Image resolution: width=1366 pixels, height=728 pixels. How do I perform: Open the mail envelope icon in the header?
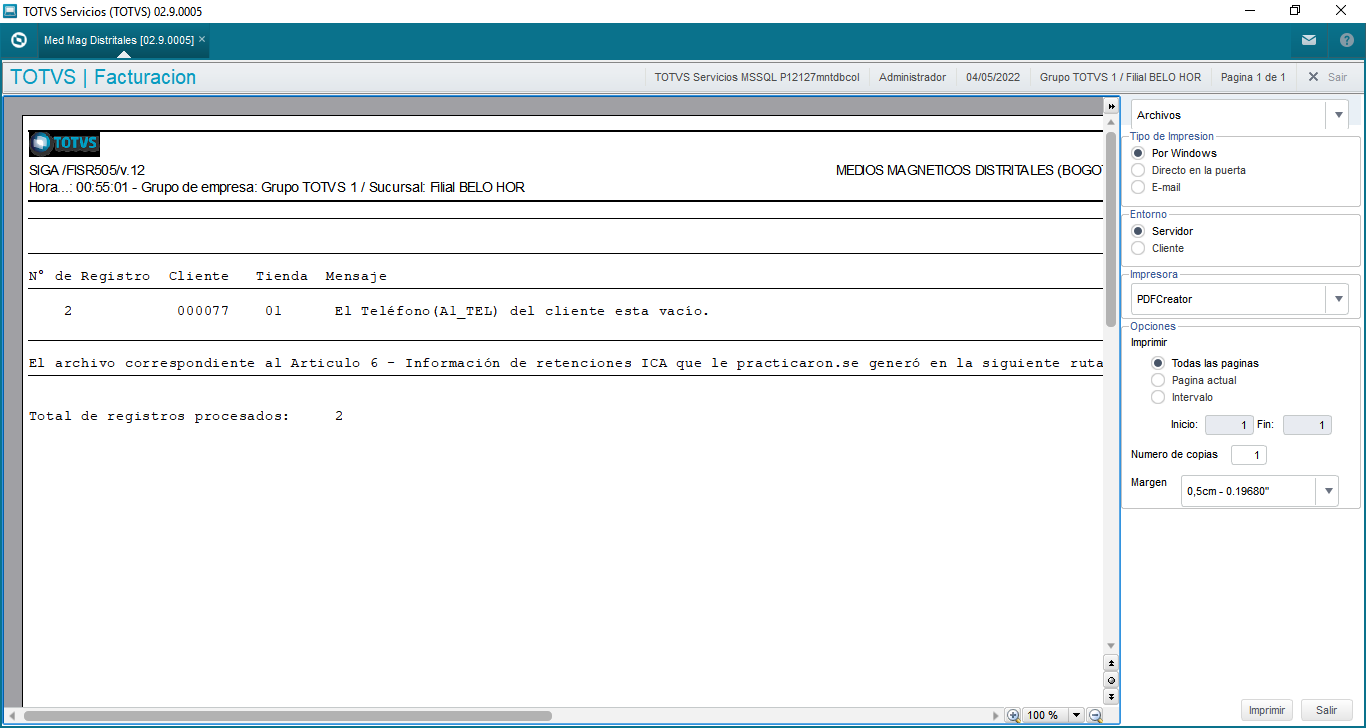click(1309, 40)
